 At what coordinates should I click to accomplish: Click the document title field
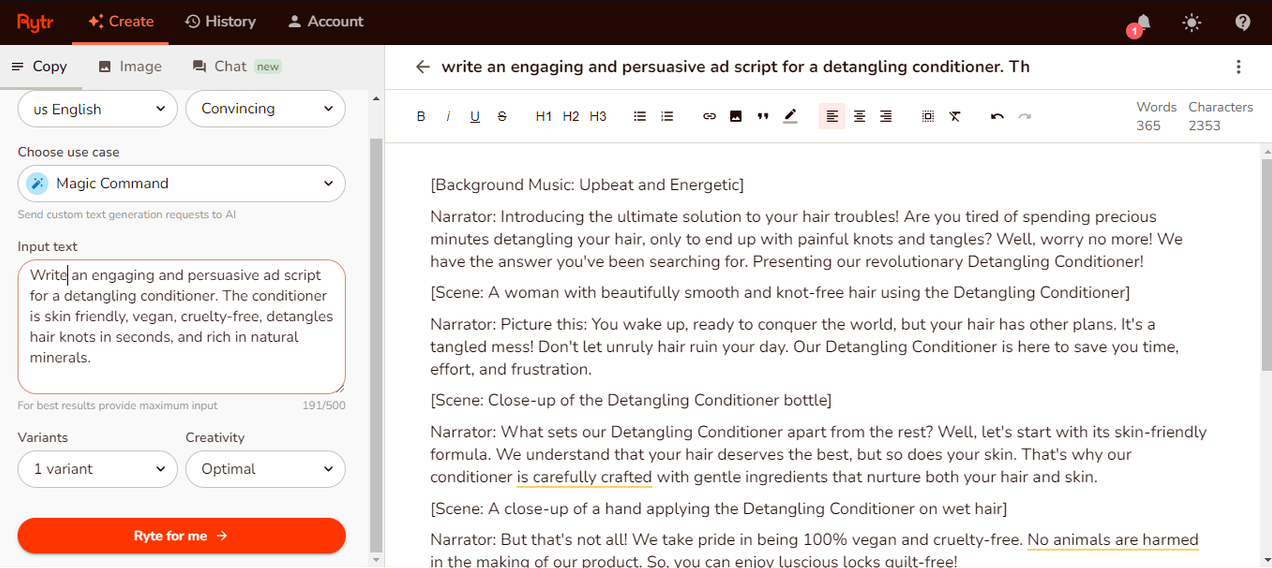pos(736,66)
